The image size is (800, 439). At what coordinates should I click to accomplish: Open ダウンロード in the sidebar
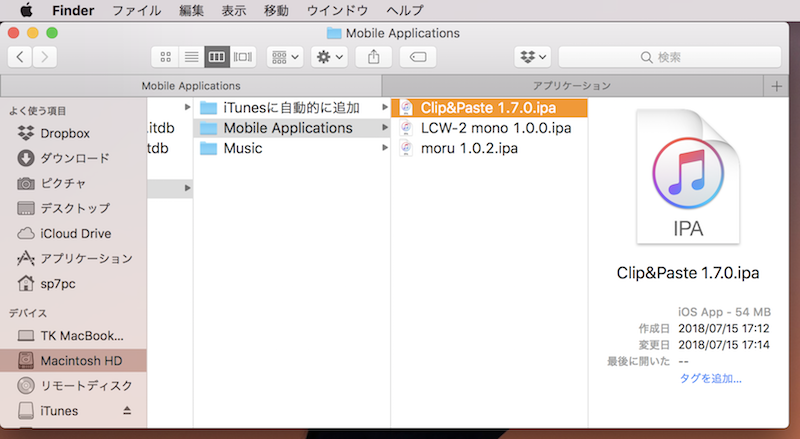click(x=75, y=158)
